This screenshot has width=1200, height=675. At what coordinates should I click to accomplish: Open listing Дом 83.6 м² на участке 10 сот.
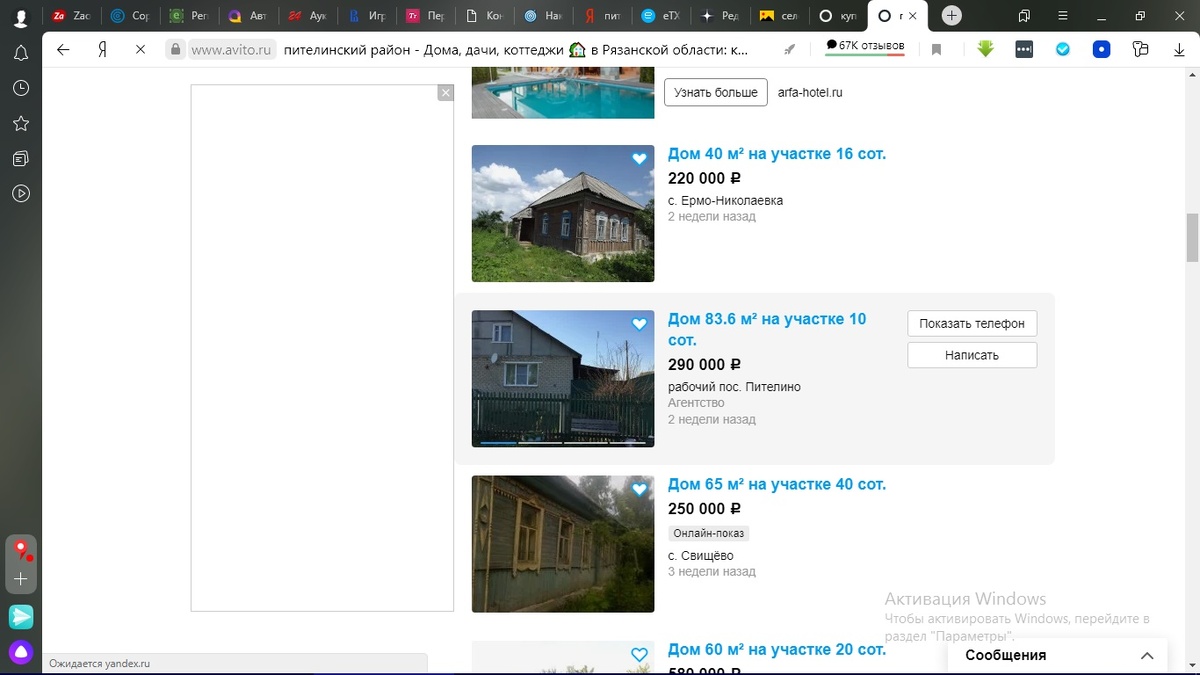[767, 330]
